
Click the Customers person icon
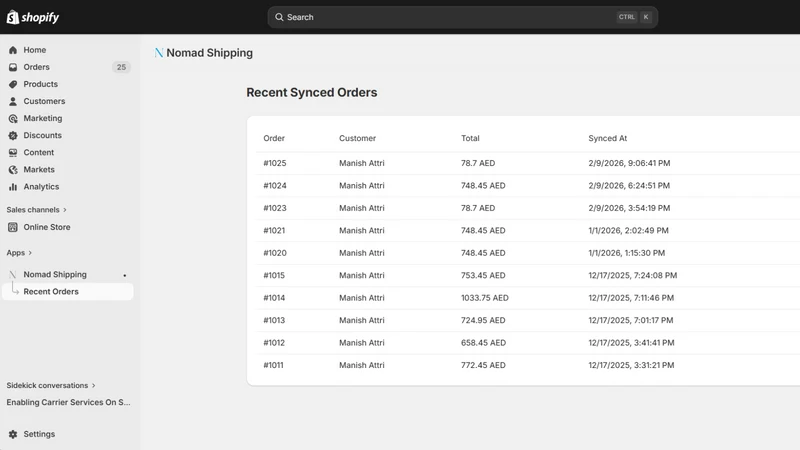13,101
